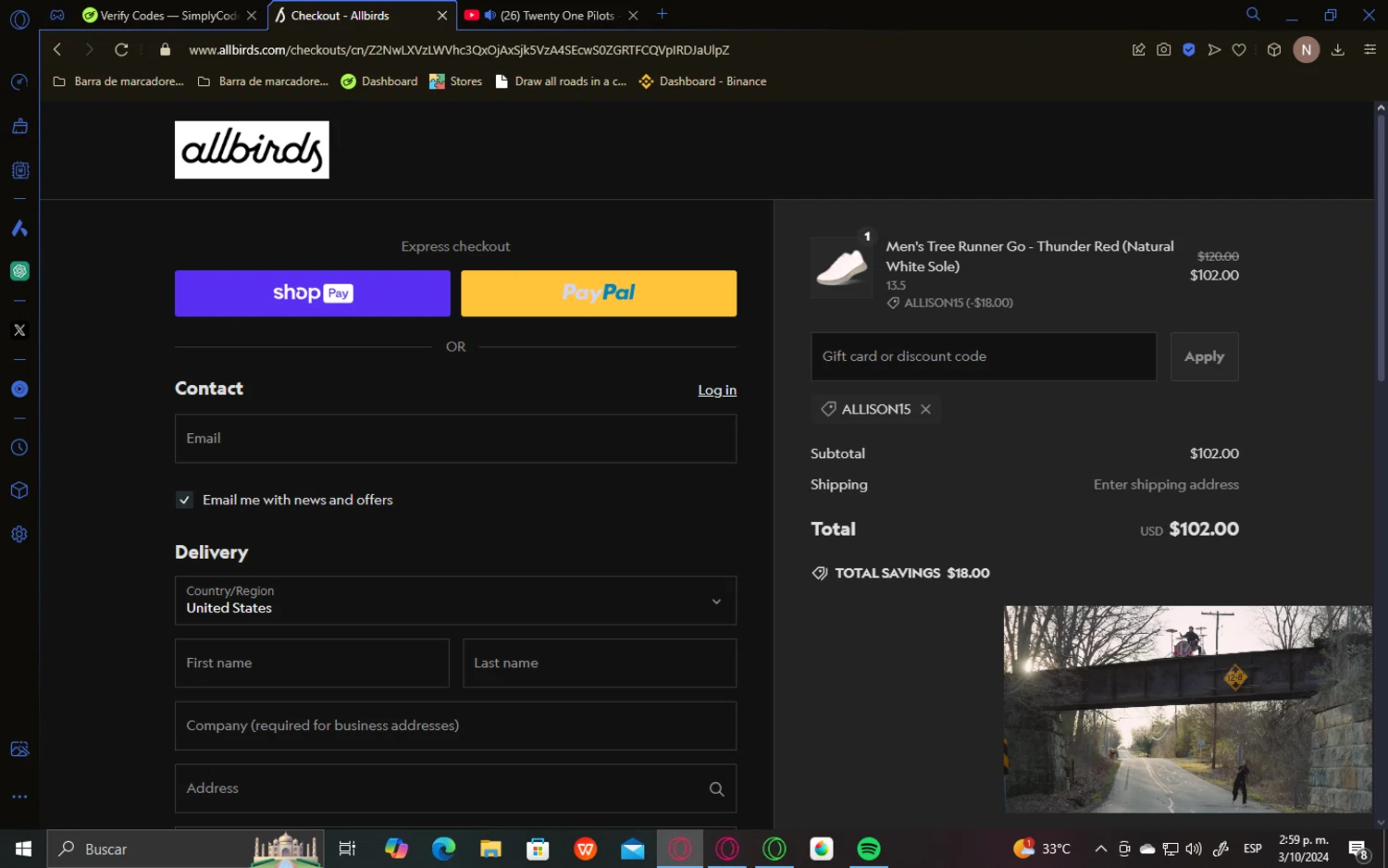Open sidebar player icon

[19, 390]
